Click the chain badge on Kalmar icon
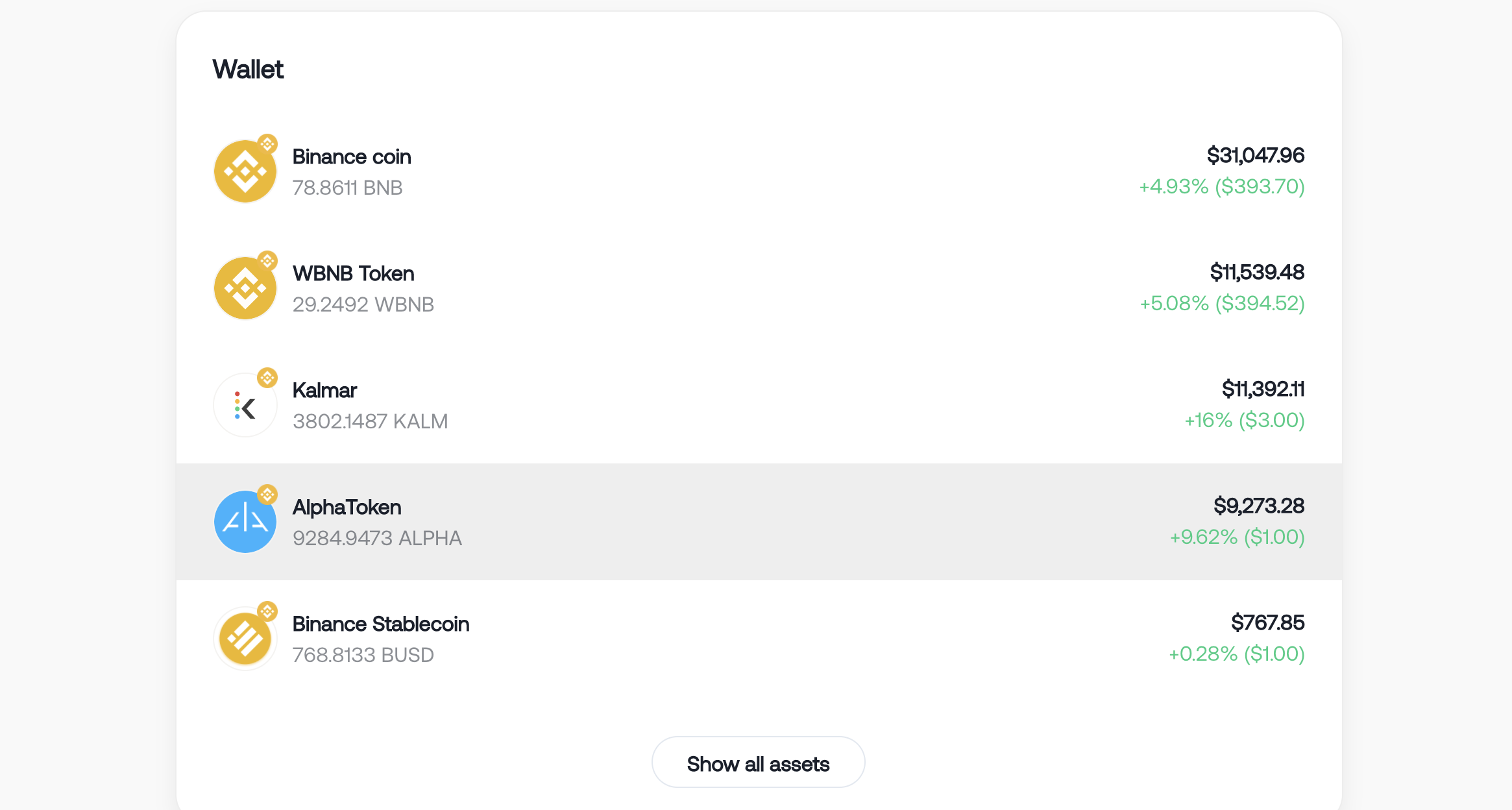The width and height of the screenshot is (1512, 810). [267, 378]
